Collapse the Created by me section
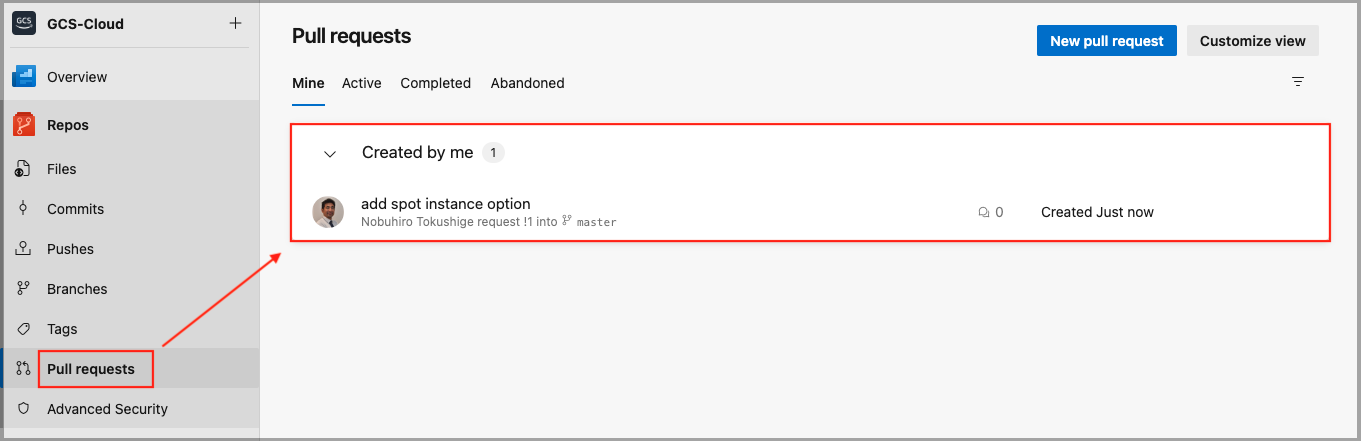1361x441 pixels. pos(330,154)
